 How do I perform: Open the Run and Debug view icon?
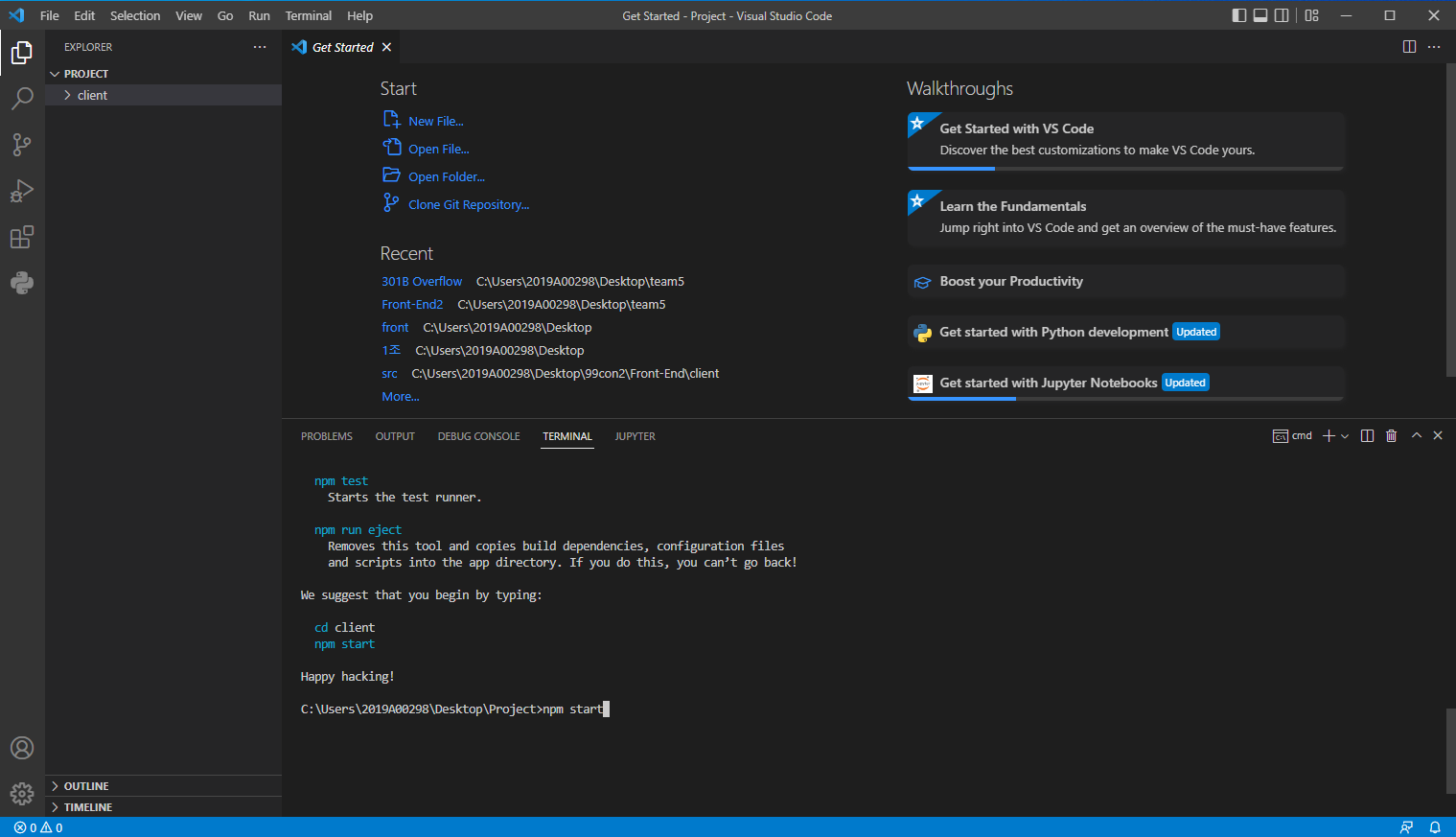coord(22,191)
